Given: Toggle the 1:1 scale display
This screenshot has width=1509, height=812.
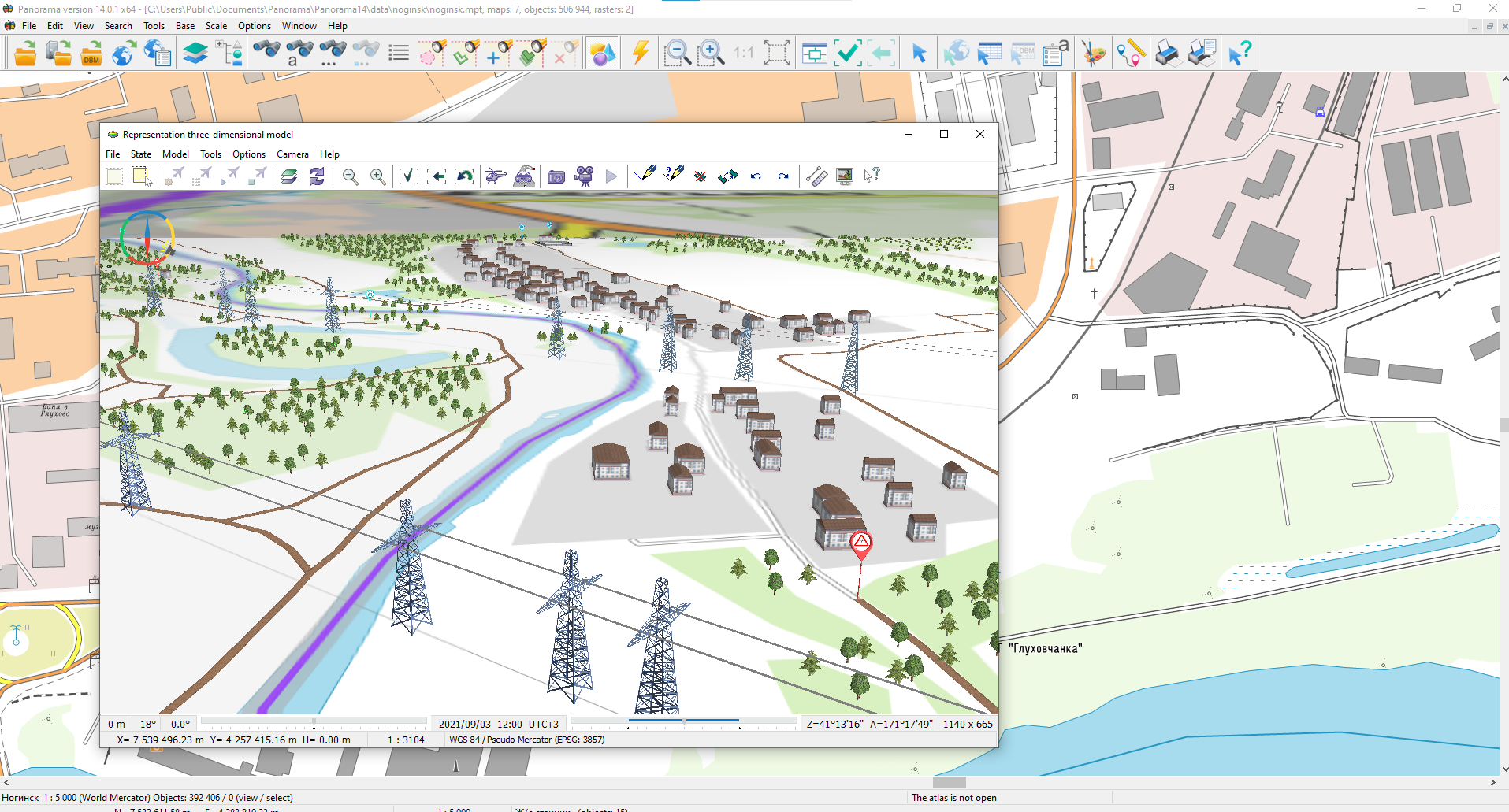Looking at the screenshot, I should pos(743,54).
